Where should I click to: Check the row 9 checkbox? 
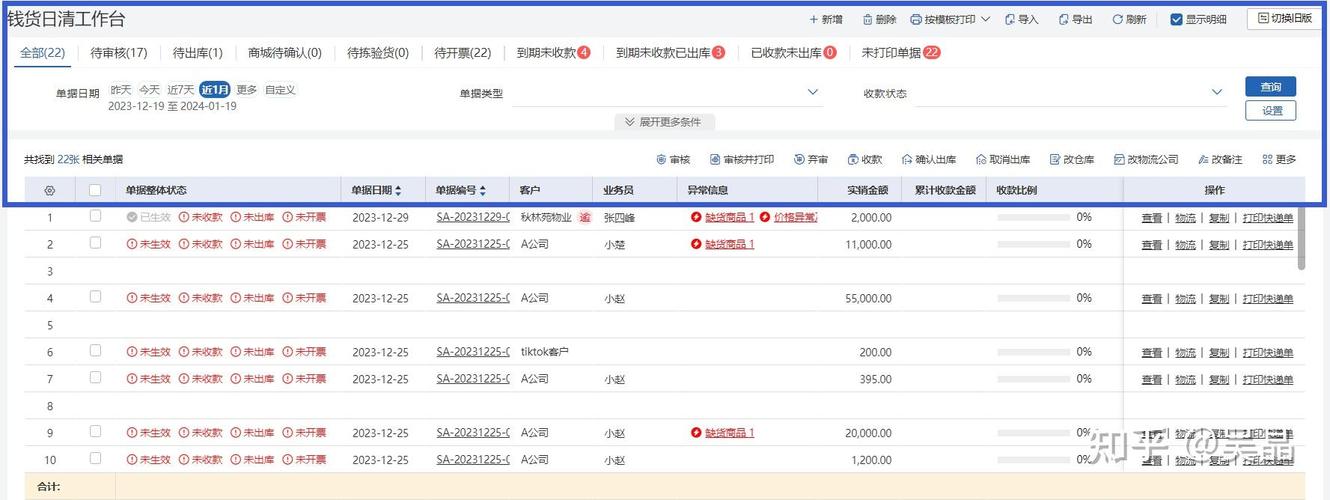coord(95,432)
